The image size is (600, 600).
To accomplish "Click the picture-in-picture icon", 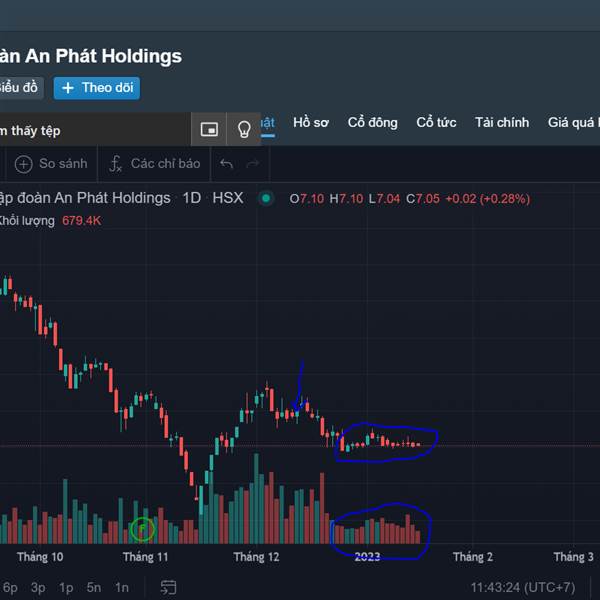I will pos(209,129).
